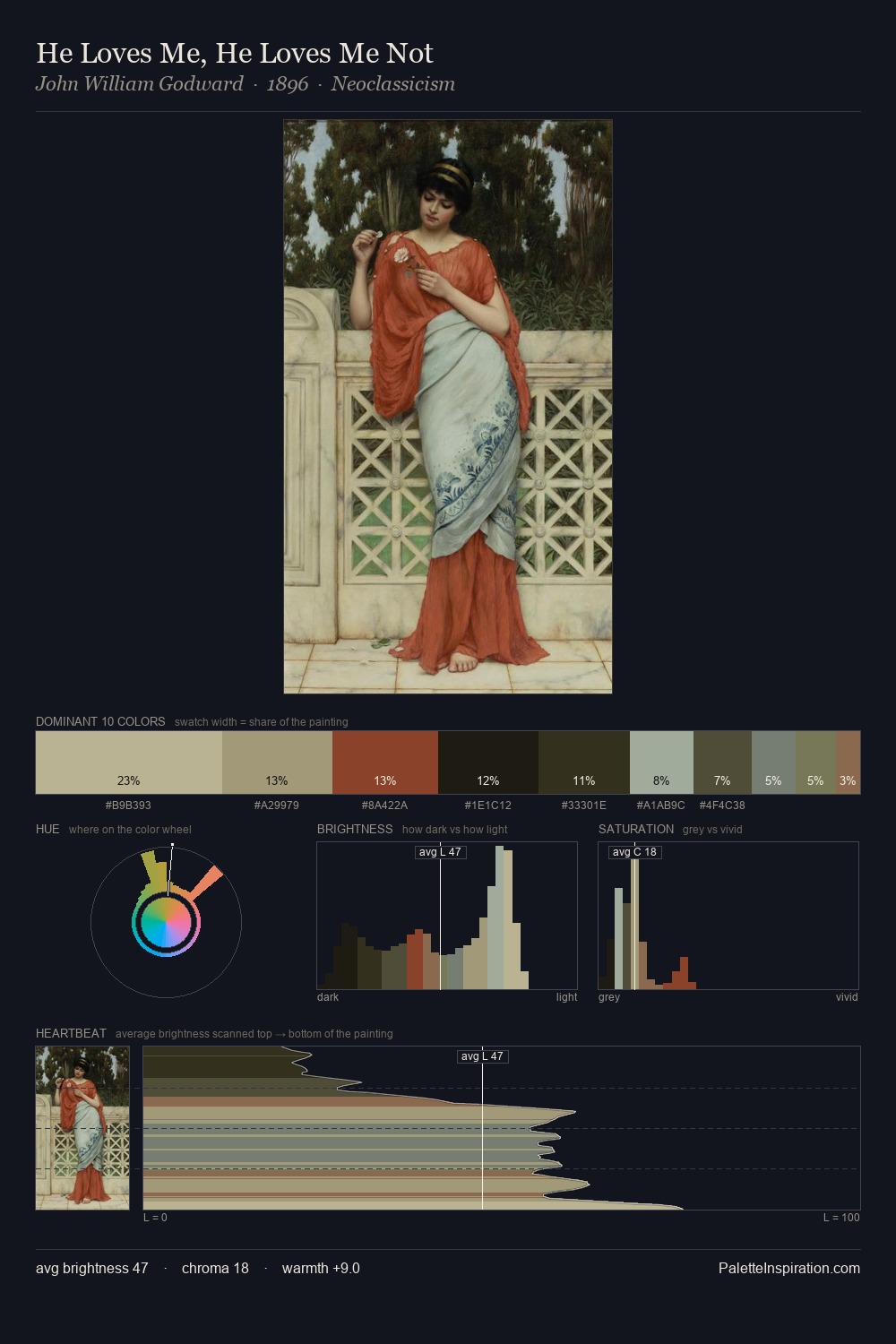Click the "HUE" section heading
The image size is (896, 1344).
[47, 829]
